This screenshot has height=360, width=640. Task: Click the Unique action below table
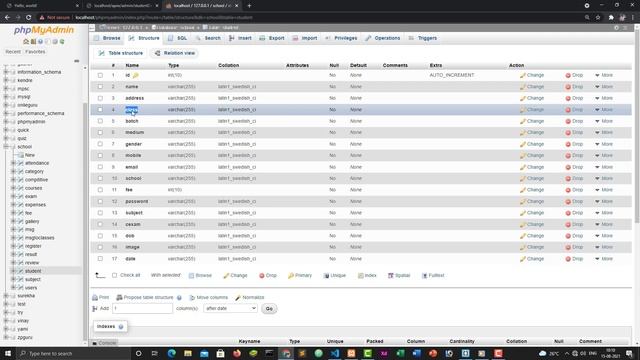tap(335, 276)
